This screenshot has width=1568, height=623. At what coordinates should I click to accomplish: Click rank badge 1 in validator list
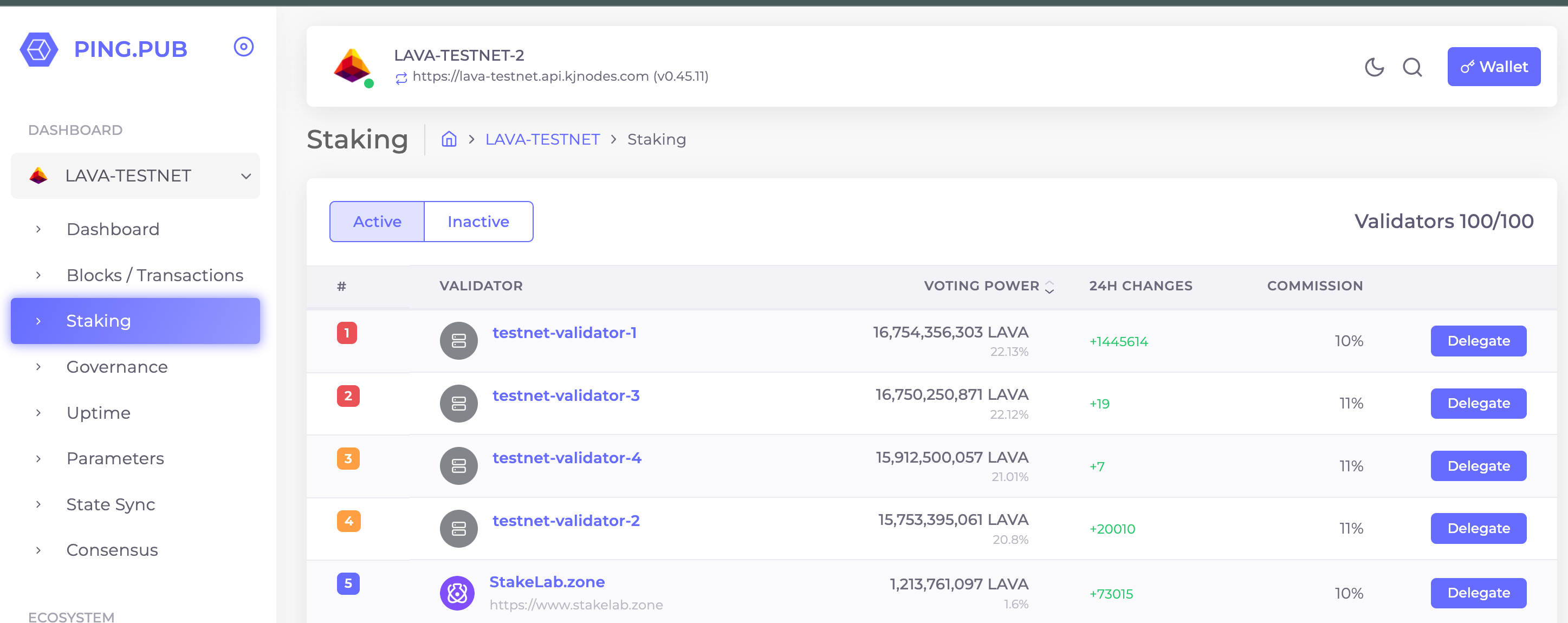(x=347, y=333)
